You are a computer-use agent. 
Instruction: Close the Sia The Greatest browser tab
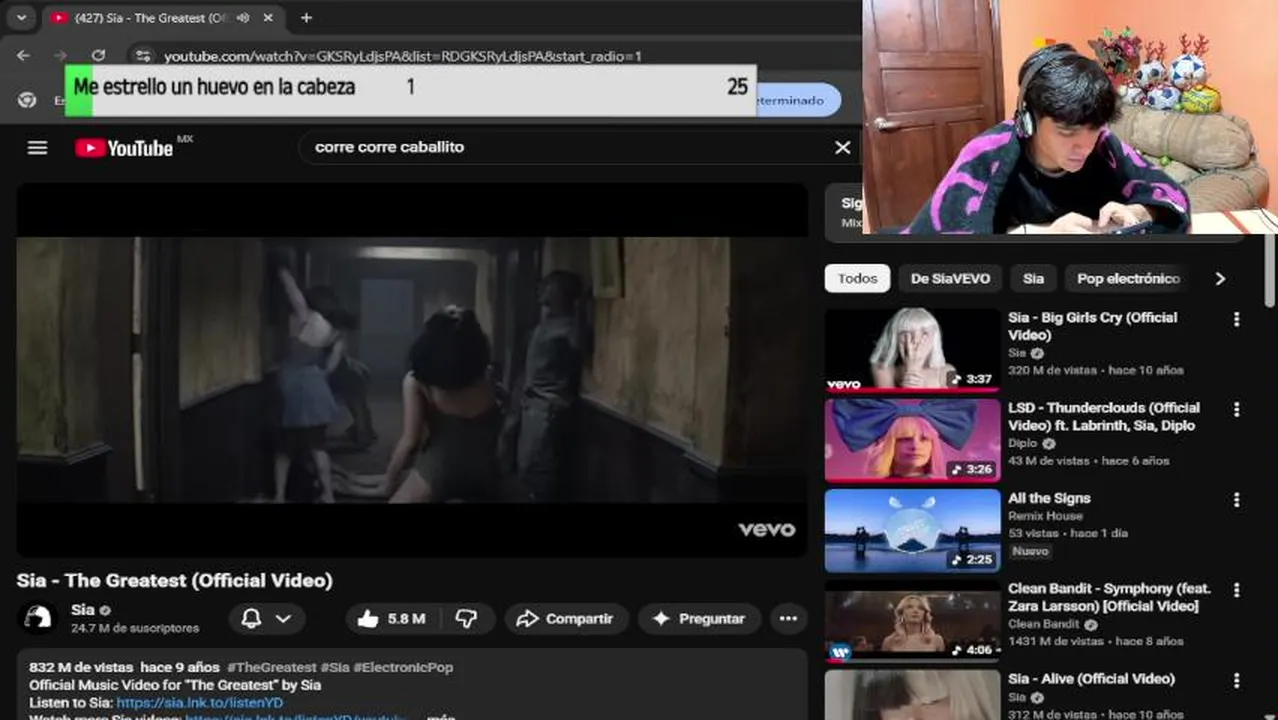pyautogui.click(x=268, y=18)
